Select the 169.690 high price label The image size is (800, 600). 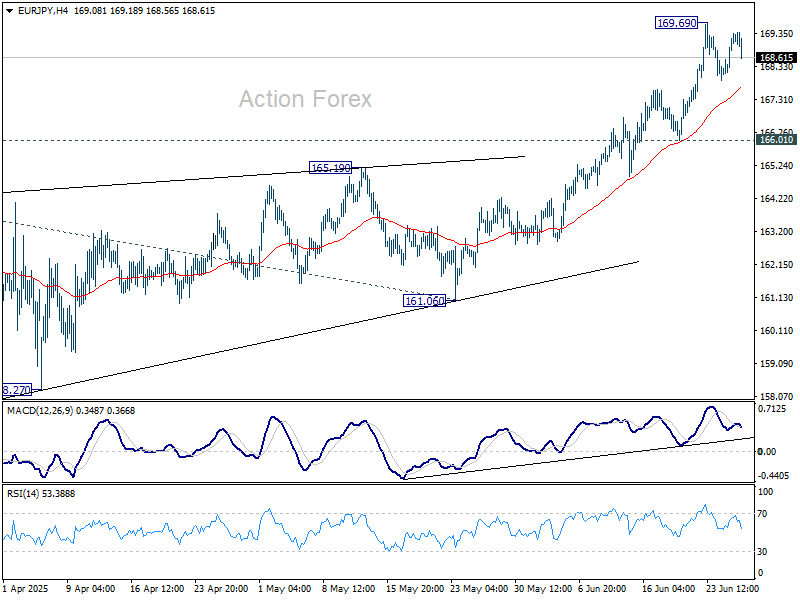click(676, 23)
